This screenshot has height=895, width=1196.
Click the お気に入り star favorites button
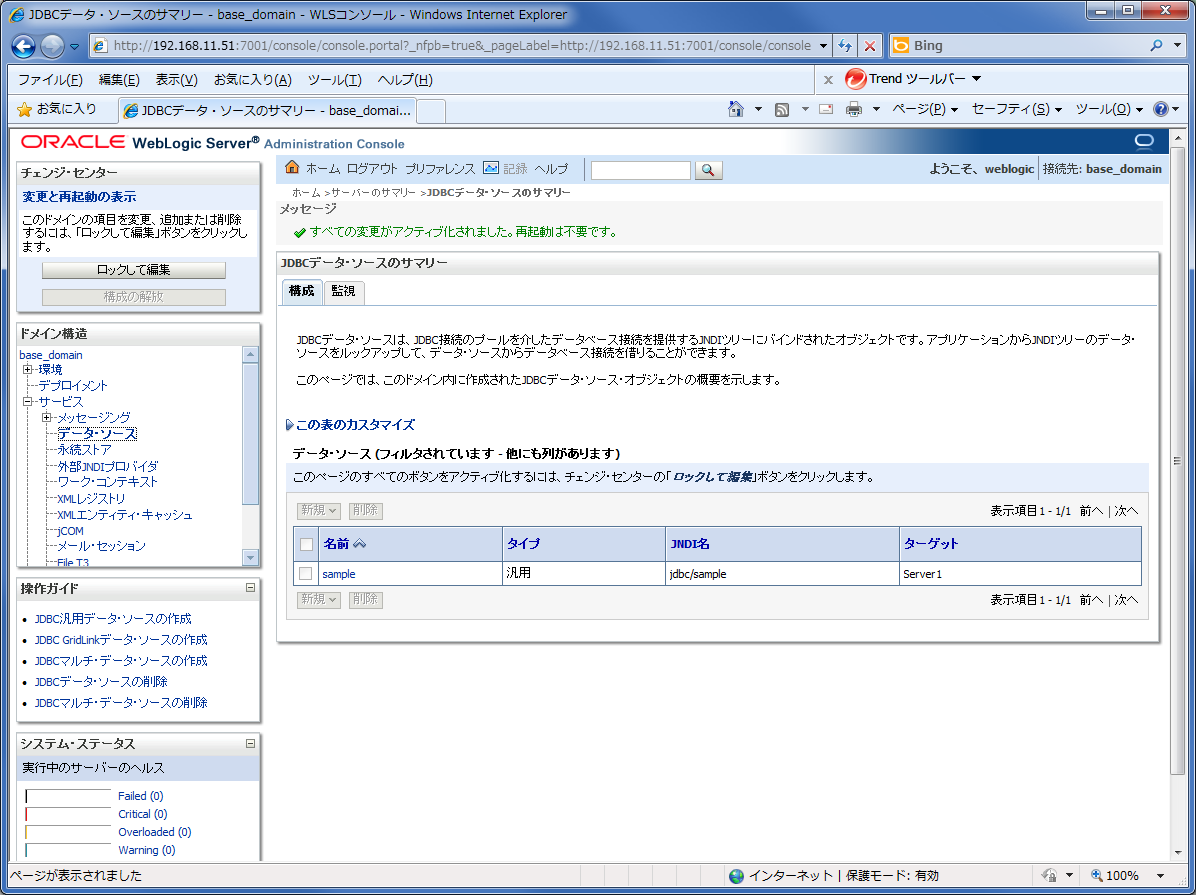pyautogui.click(x=57, y=109)
